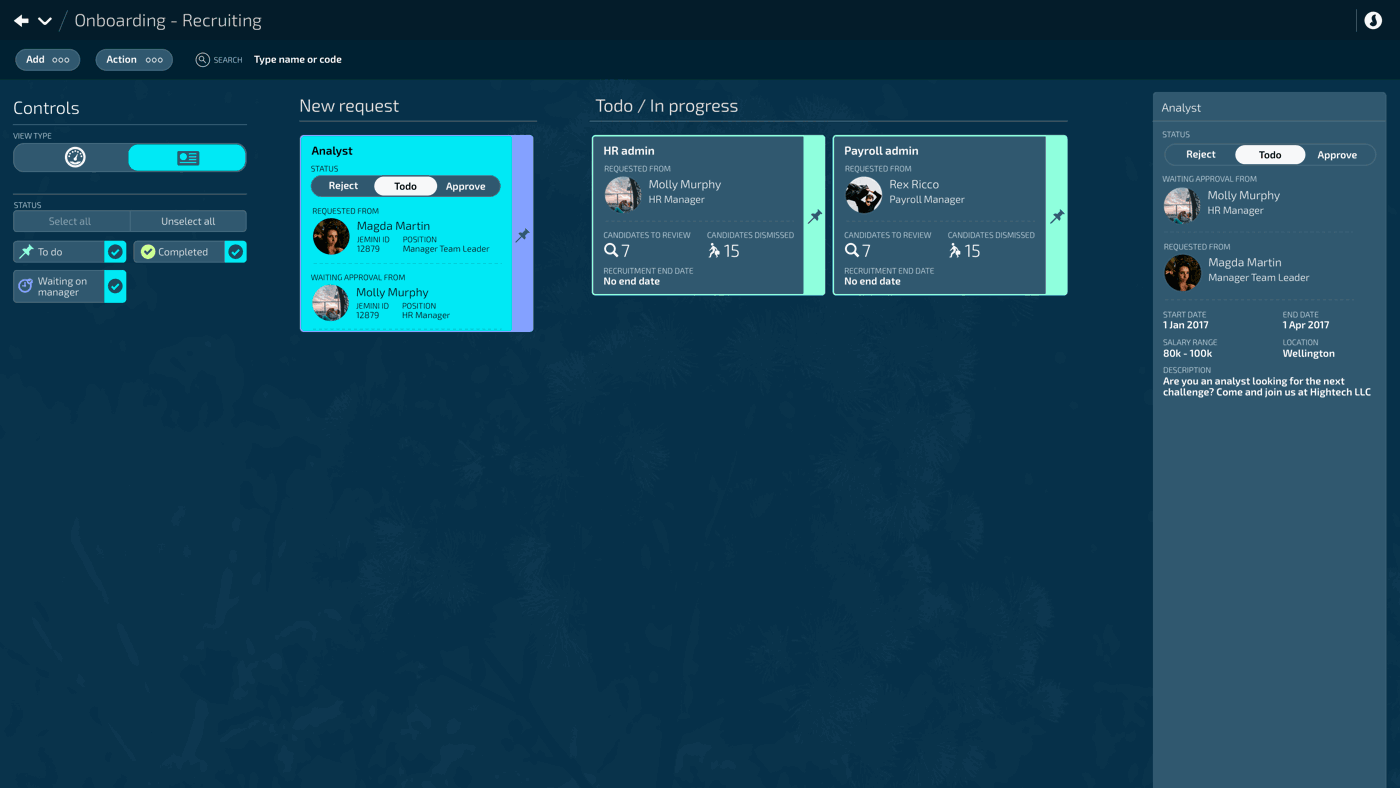Click the back arrow in header
The width and height of the screenshot is (1400, 788).
21,21
